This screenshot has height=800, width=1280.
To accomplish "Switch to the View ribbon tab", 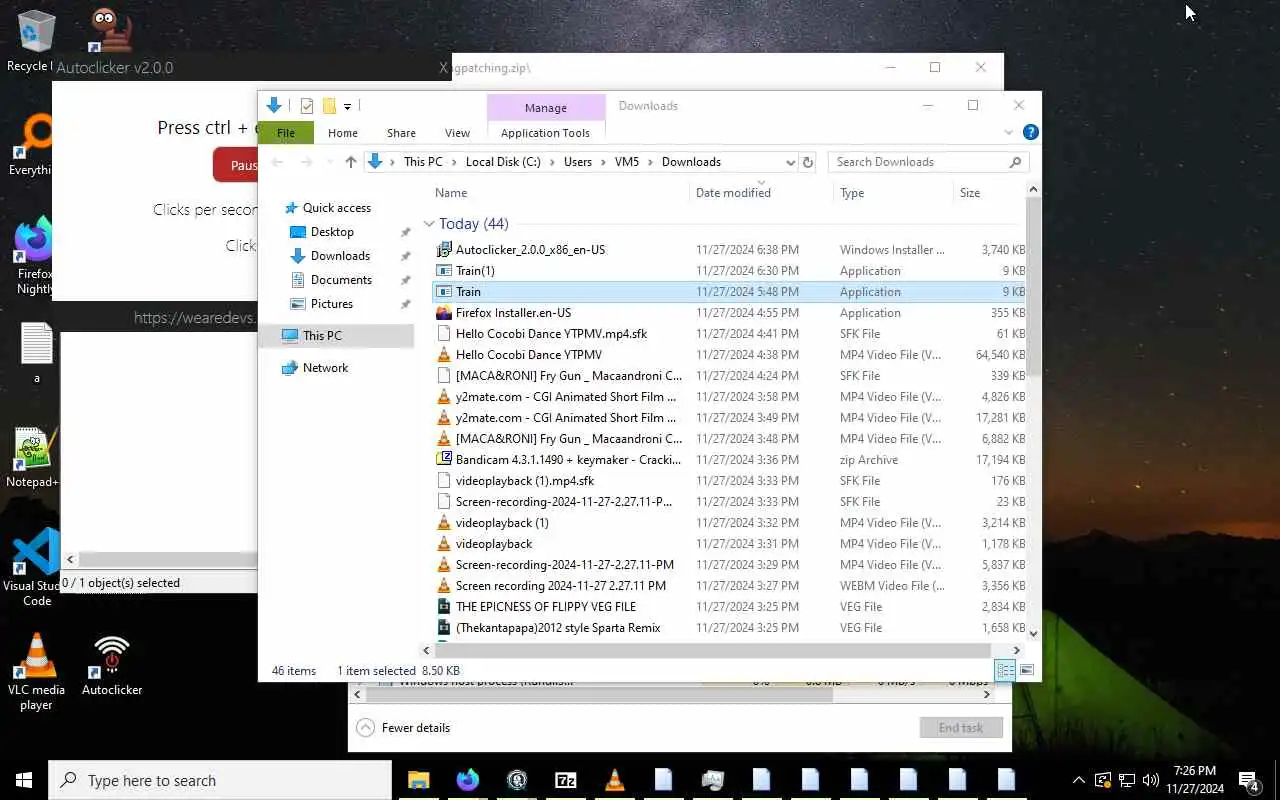I will click(457, 133).
